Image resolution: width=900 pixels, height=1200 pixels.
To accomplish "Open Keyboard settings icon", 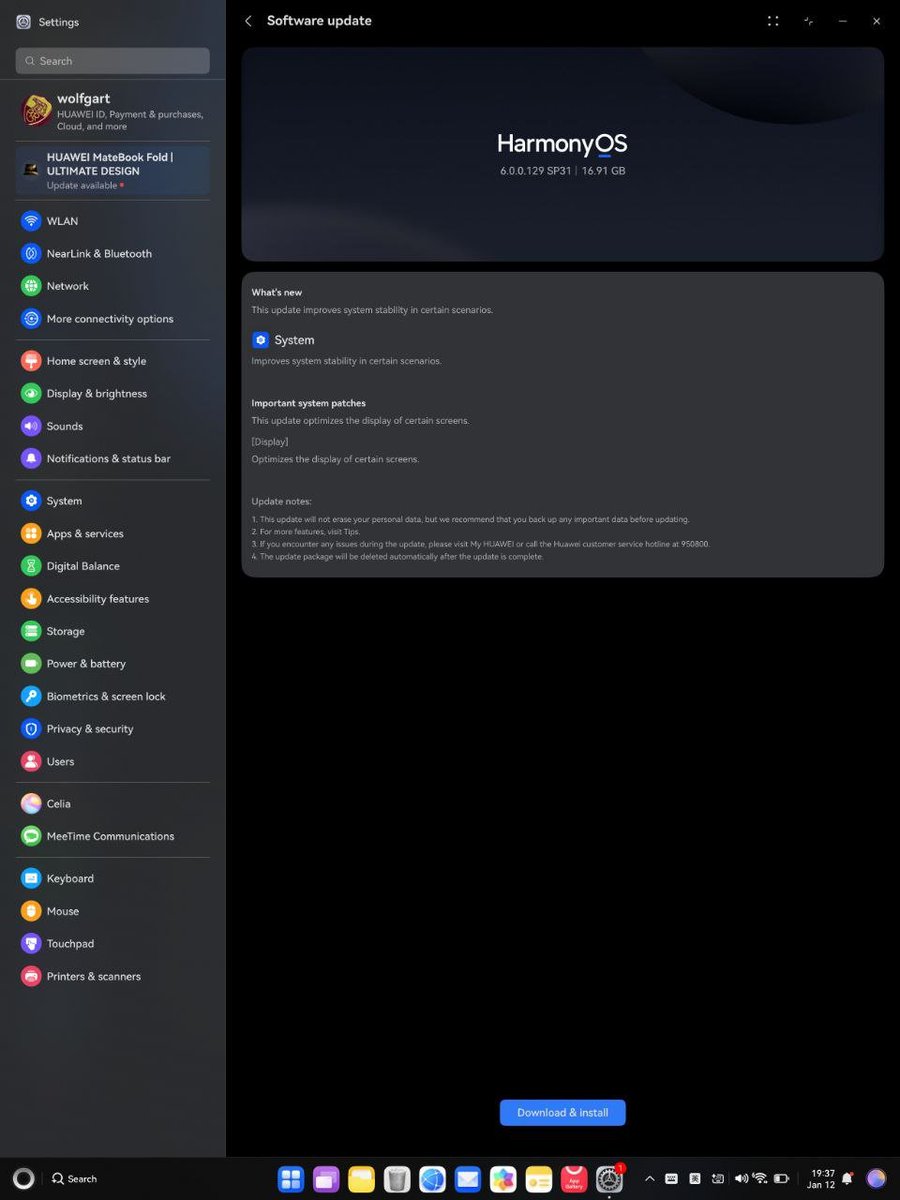I will coord(31,879).
